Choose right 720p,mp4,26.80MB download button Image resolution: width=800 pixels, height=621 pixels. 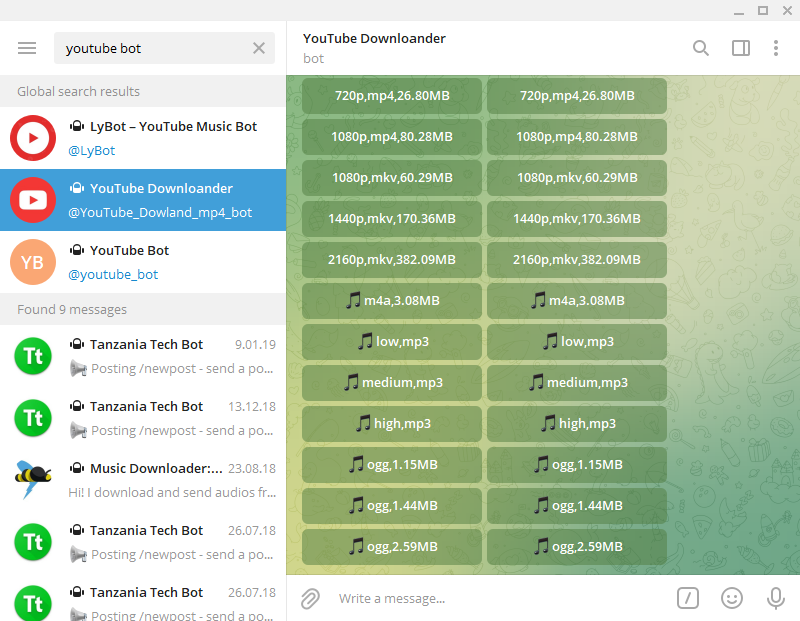pyautogui.click(x=577, y=95)
